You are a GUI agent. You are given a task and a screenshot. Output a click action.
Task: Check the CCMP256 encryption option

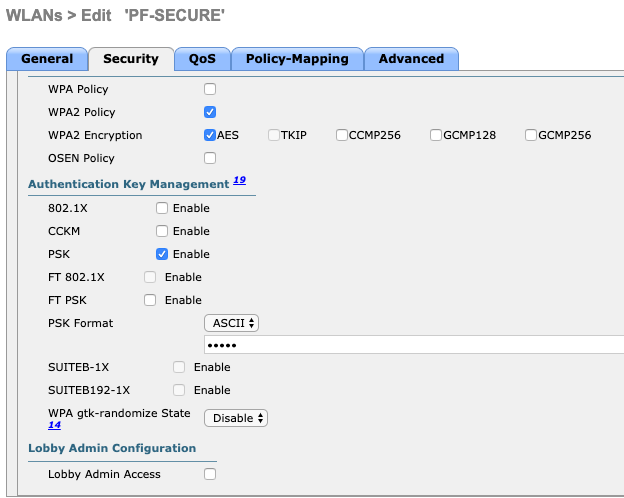(342, 135)
